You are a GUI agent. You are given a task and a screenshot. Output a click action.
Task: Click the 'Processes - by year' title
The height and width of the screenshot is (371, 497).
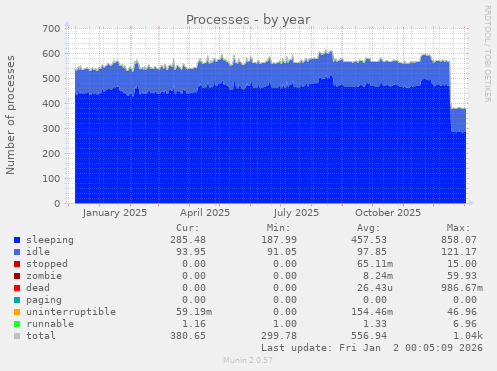(248, 20)
